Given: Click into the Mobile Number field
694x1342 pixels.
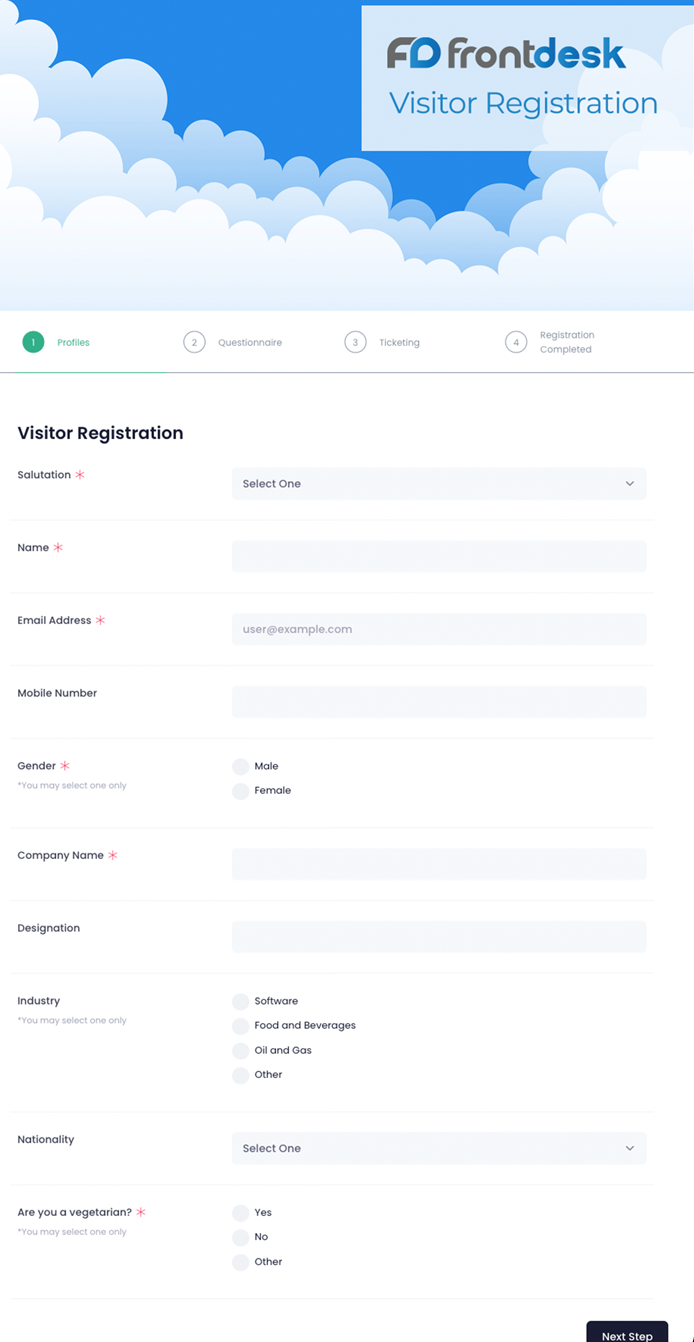Looking at the screenshot, I should pyautogui.click(x=439, y=702).
